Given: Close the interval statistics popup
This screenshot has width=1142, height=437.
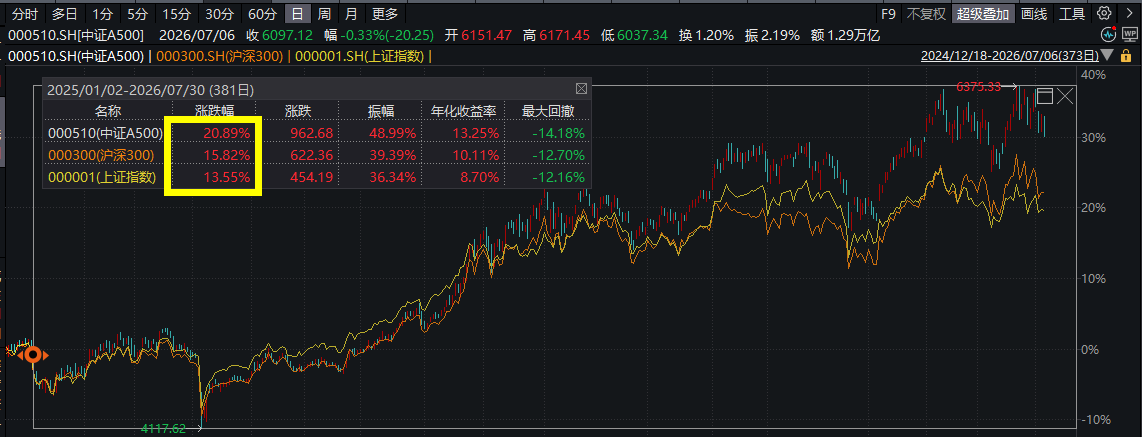Looking at the screenshot, I should [581, 89].
